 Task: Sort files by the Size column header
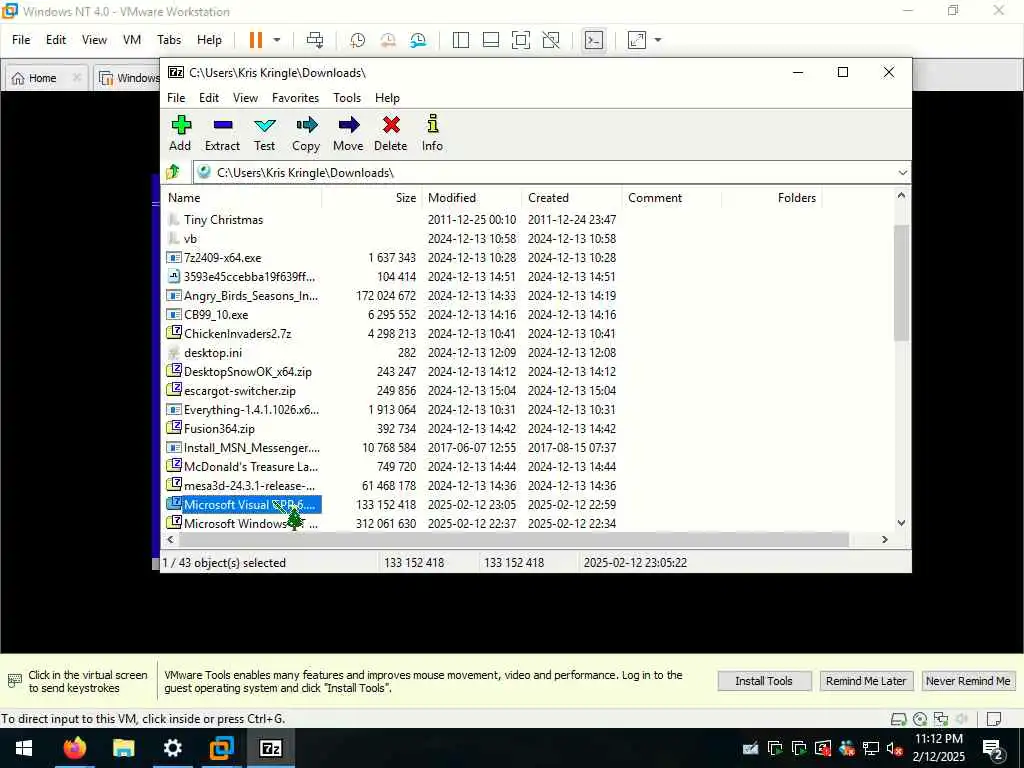coord(372,198)
